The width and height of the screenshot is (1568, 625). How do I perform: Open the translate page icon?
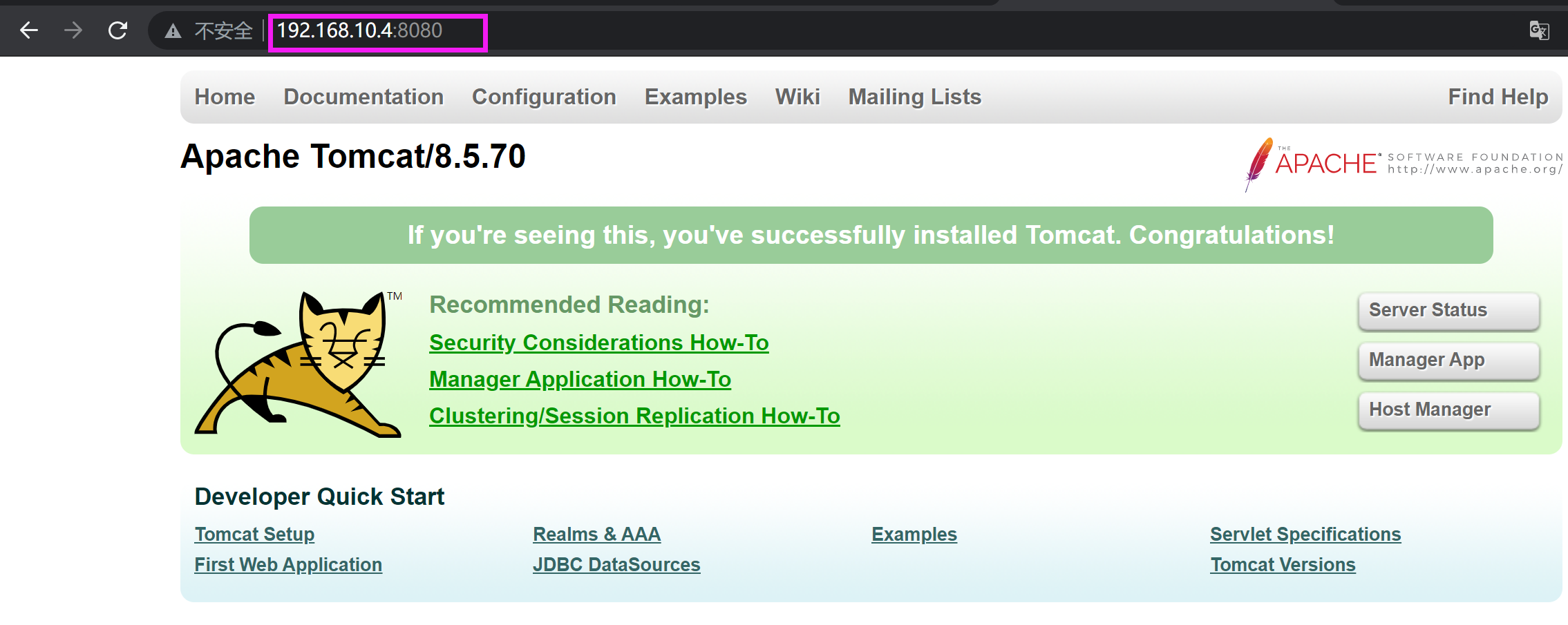[x=1539, y=30]
